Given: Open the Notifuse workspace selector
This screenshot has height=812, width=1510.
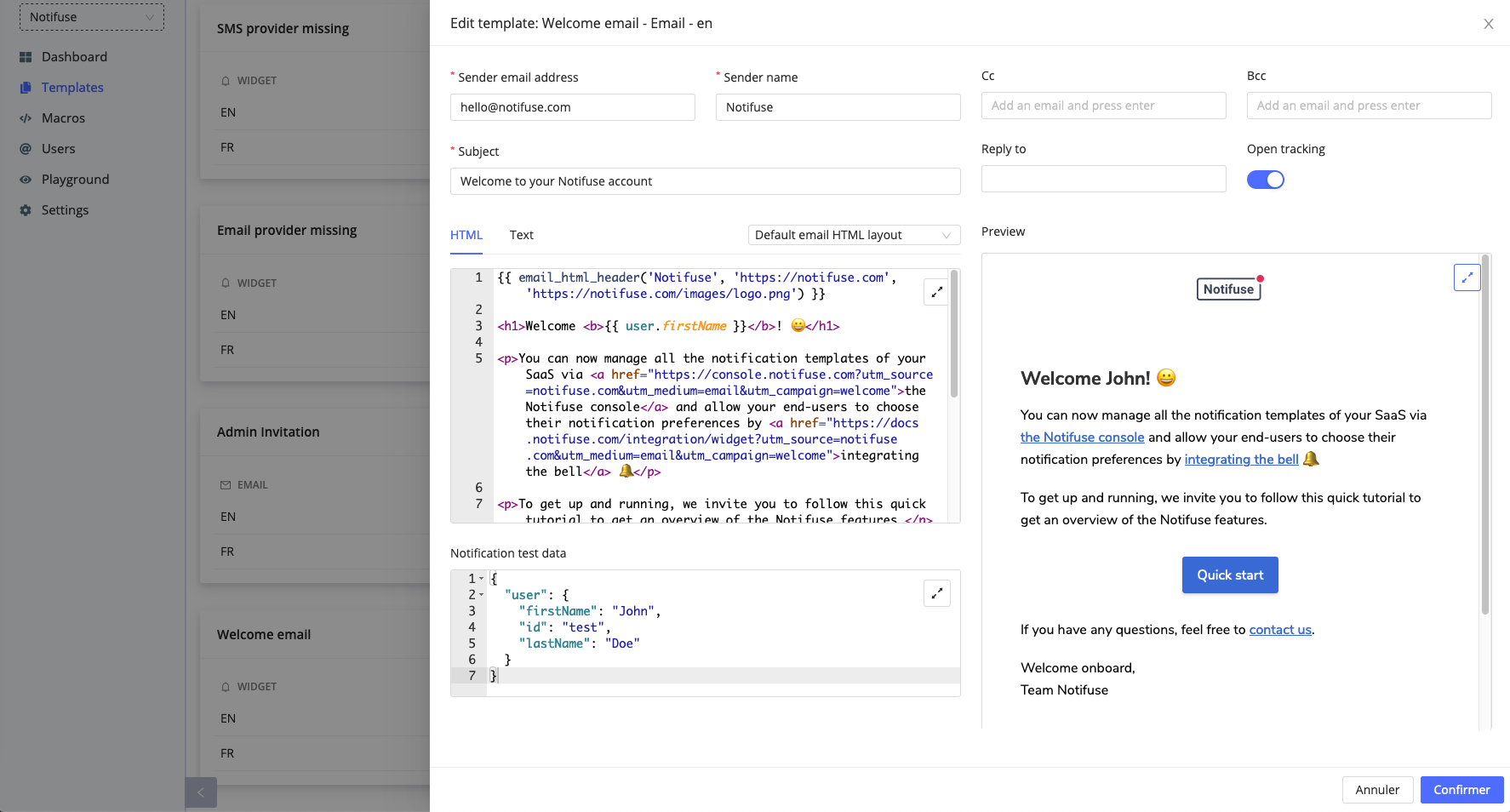Looking at the screenshot, I should (92, 17).
